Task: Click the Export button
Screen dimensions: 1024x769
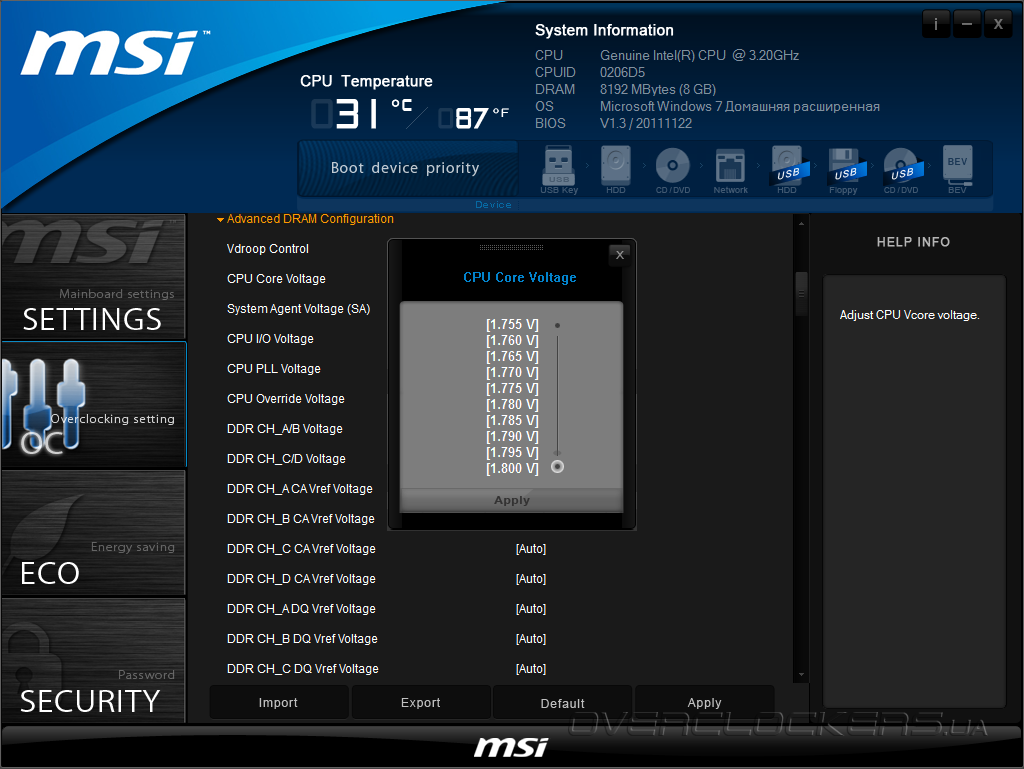Action: 421,702
